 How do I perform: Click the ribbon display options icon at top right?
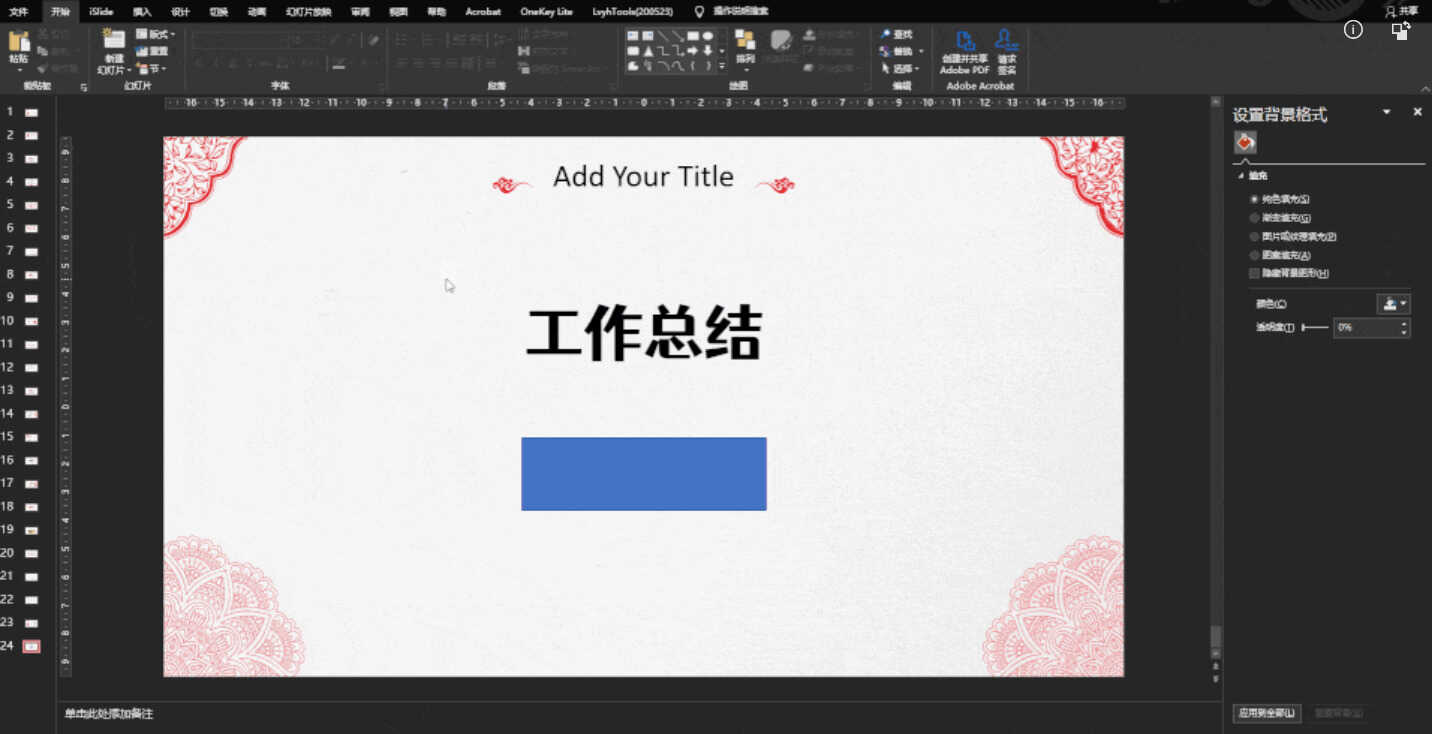coord(1401,30)
